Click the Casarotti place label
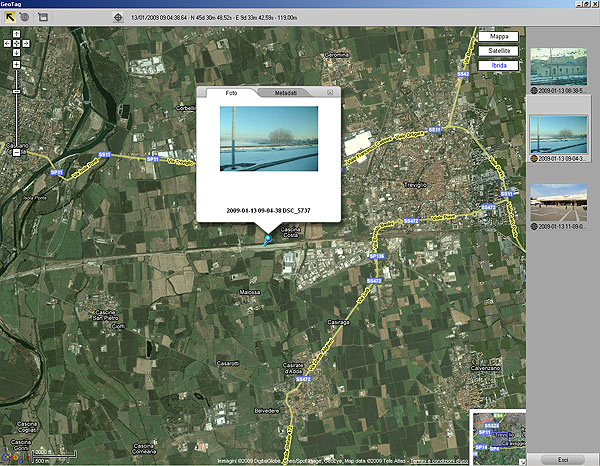Screen dimensions: 600x466 pos(228,363)
